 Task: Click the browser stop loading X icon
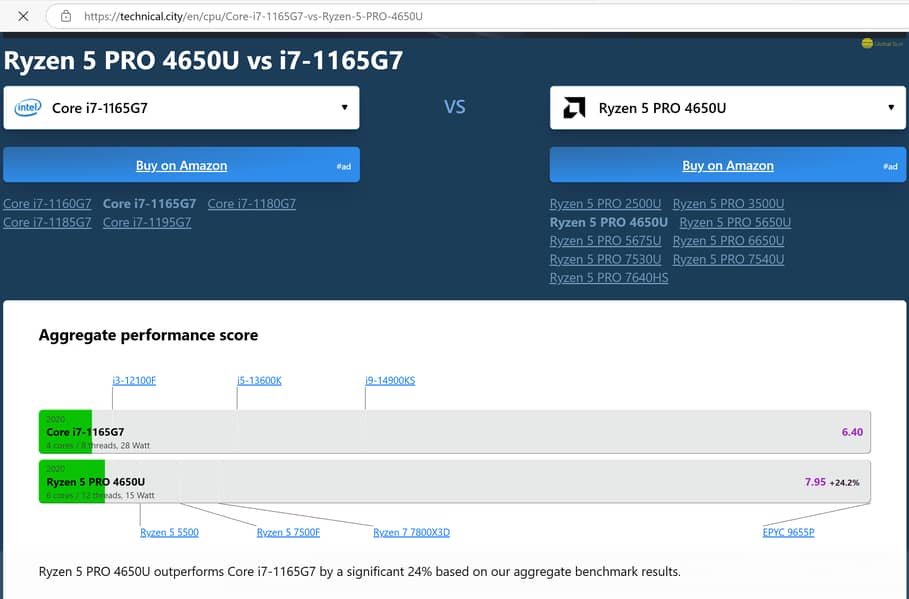point(23,16)
